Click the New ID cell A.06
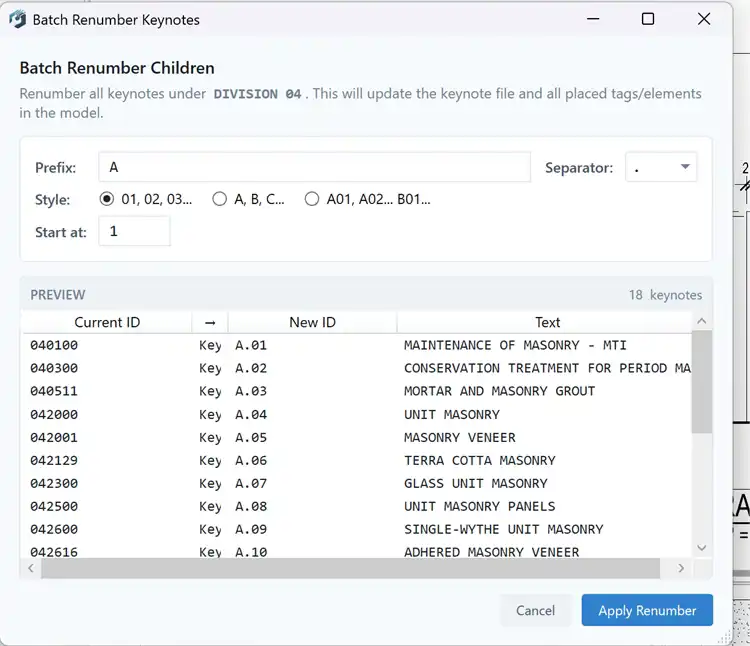750x646 pixels. (251, 460)
